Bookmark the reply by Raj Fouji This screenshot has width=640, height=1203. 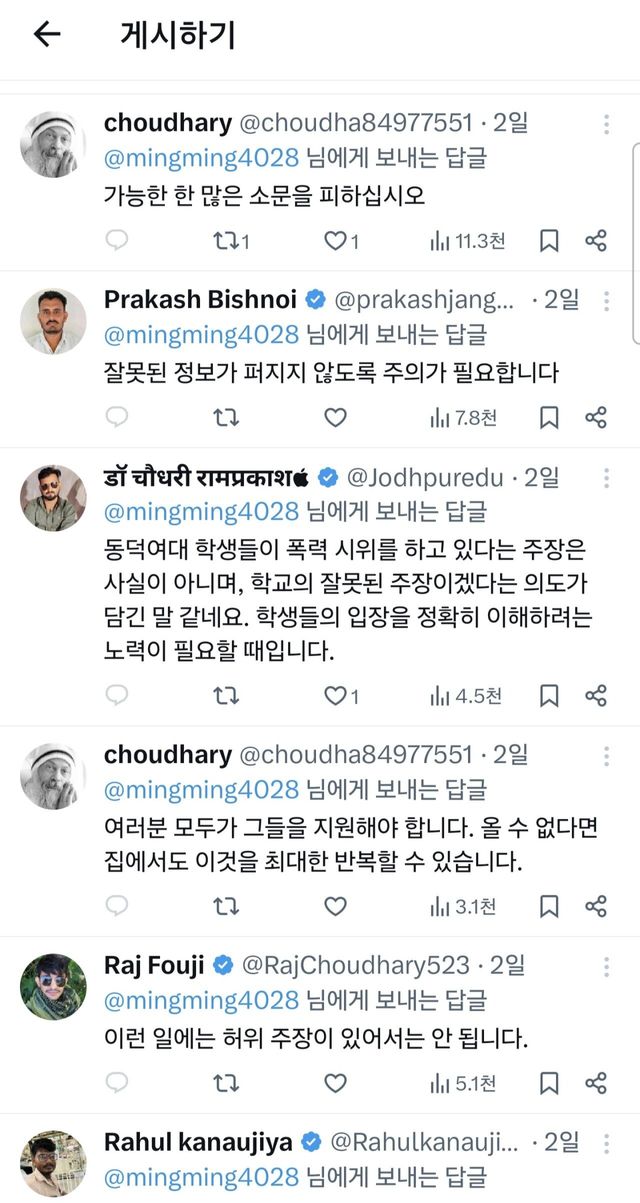click(x=549, y=1082)
